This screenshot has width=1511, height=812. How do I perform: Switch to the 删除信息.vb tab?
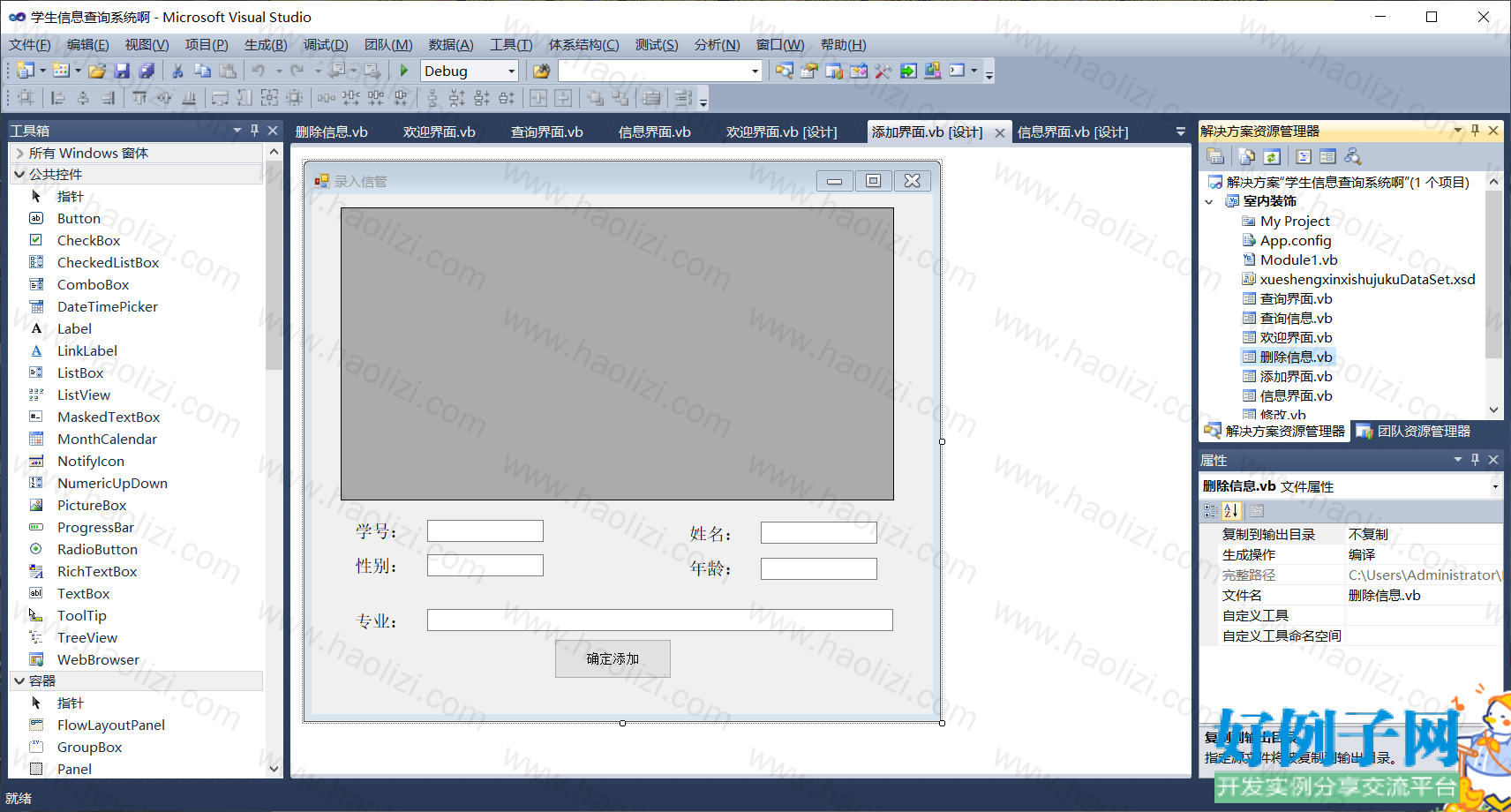click(x=332, y=132)
